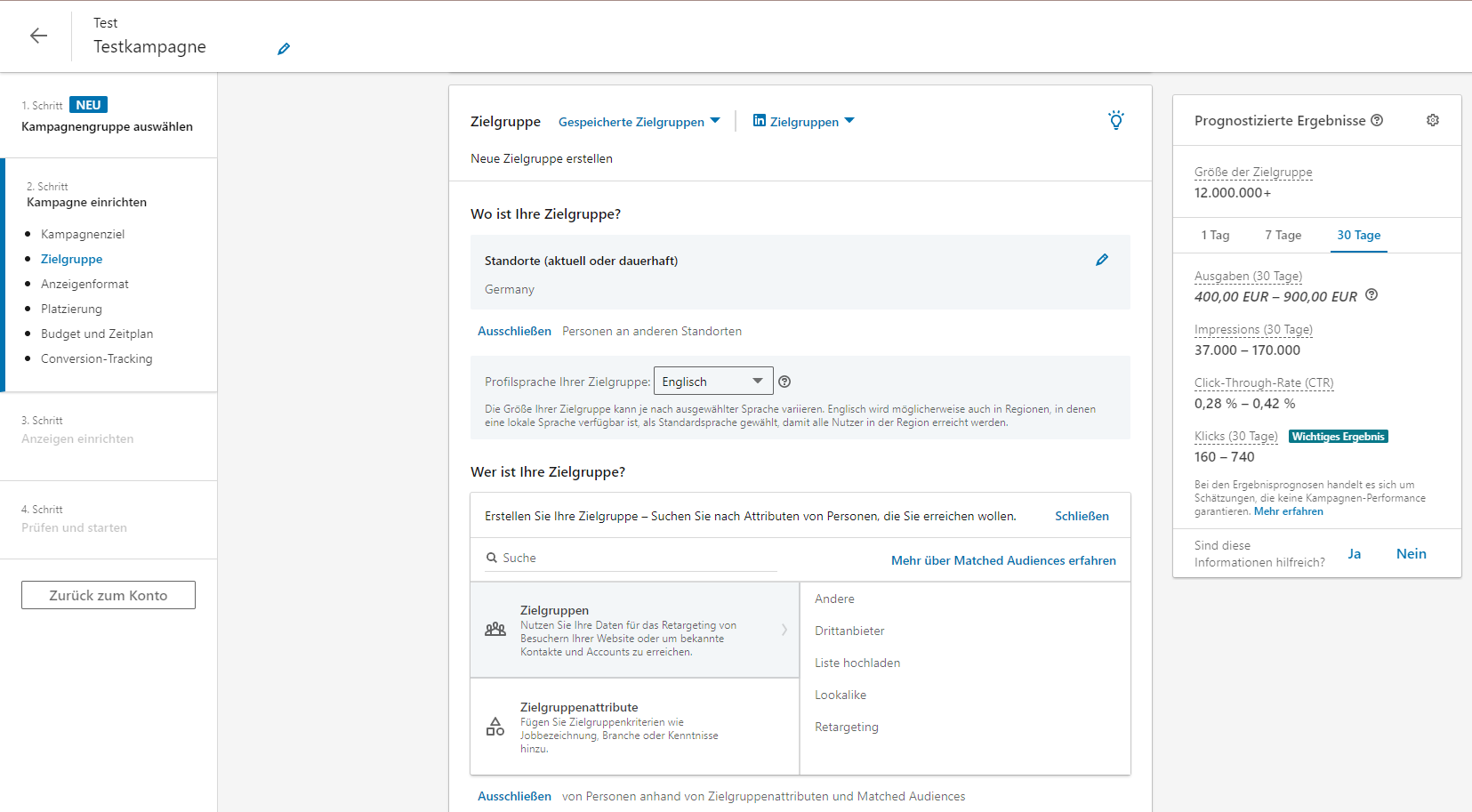This screenshot has height=812, width=1472.
Task: Open Mehr über Matched Audiences erfahren
Action: pyautogui.click(x=1003, y=560)
